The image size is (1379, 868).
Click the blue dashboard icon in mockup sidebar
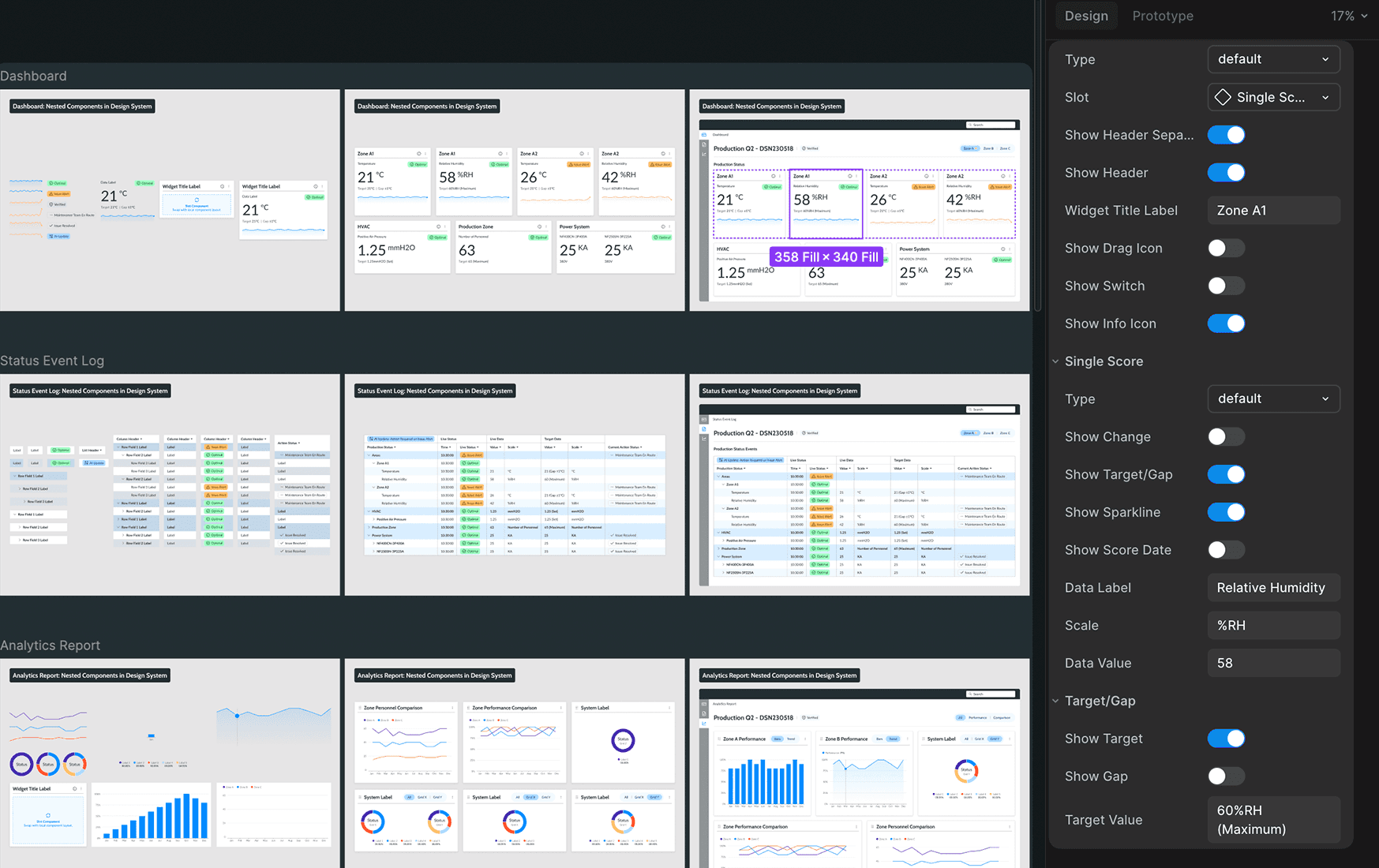(x=704, y=135)
